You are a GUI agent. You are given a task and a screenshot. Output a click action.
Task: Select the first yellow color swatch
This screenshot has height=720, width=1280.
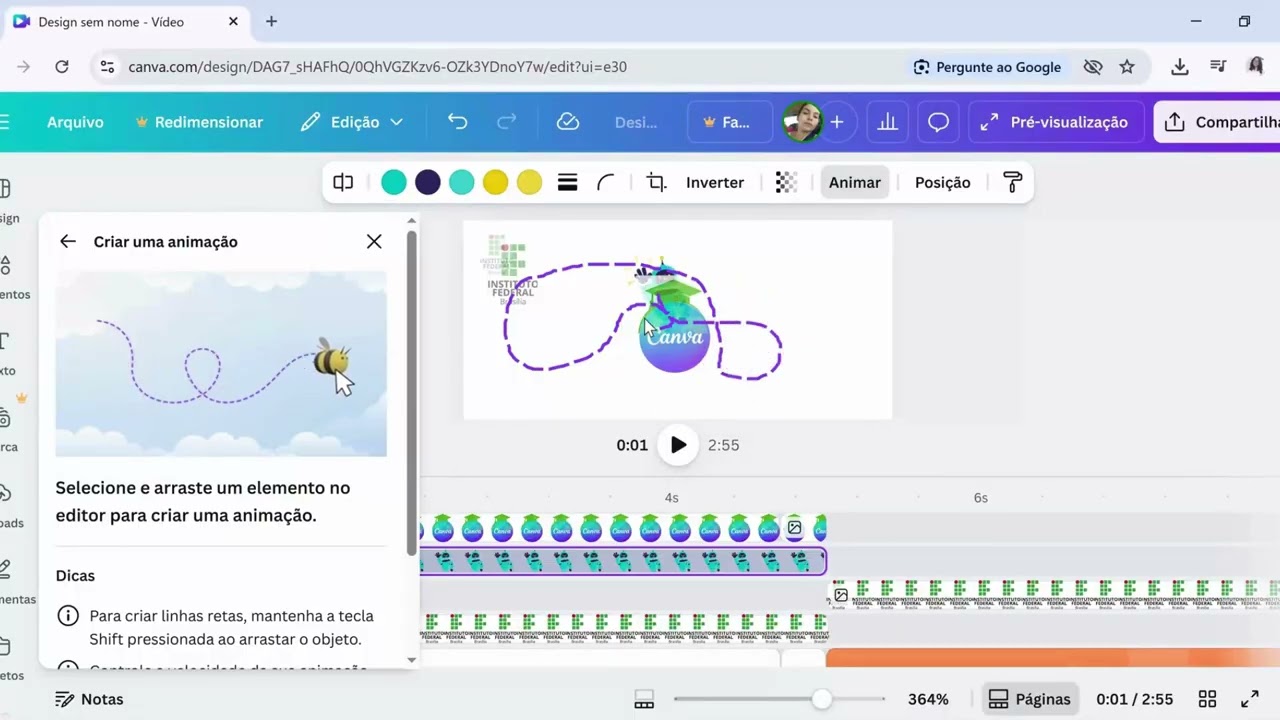click(x=496, y=182)
